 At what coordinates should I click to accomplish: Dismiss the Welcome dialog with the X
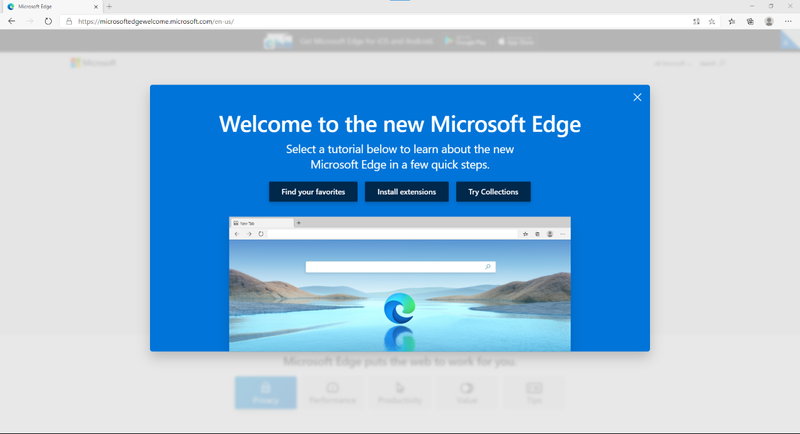click(x=637, y=97)
